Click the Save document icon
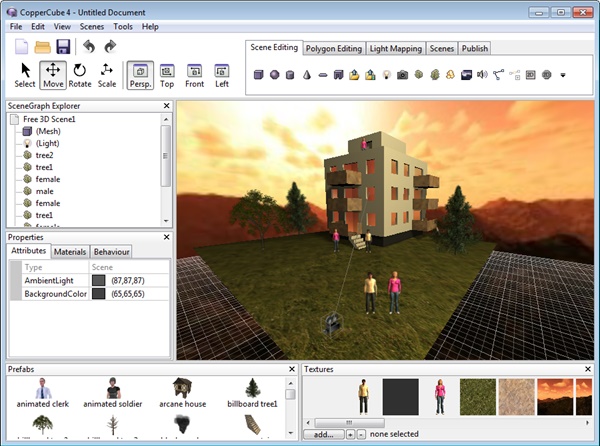Screen dimensions: 600x446 tap(63, 47)
